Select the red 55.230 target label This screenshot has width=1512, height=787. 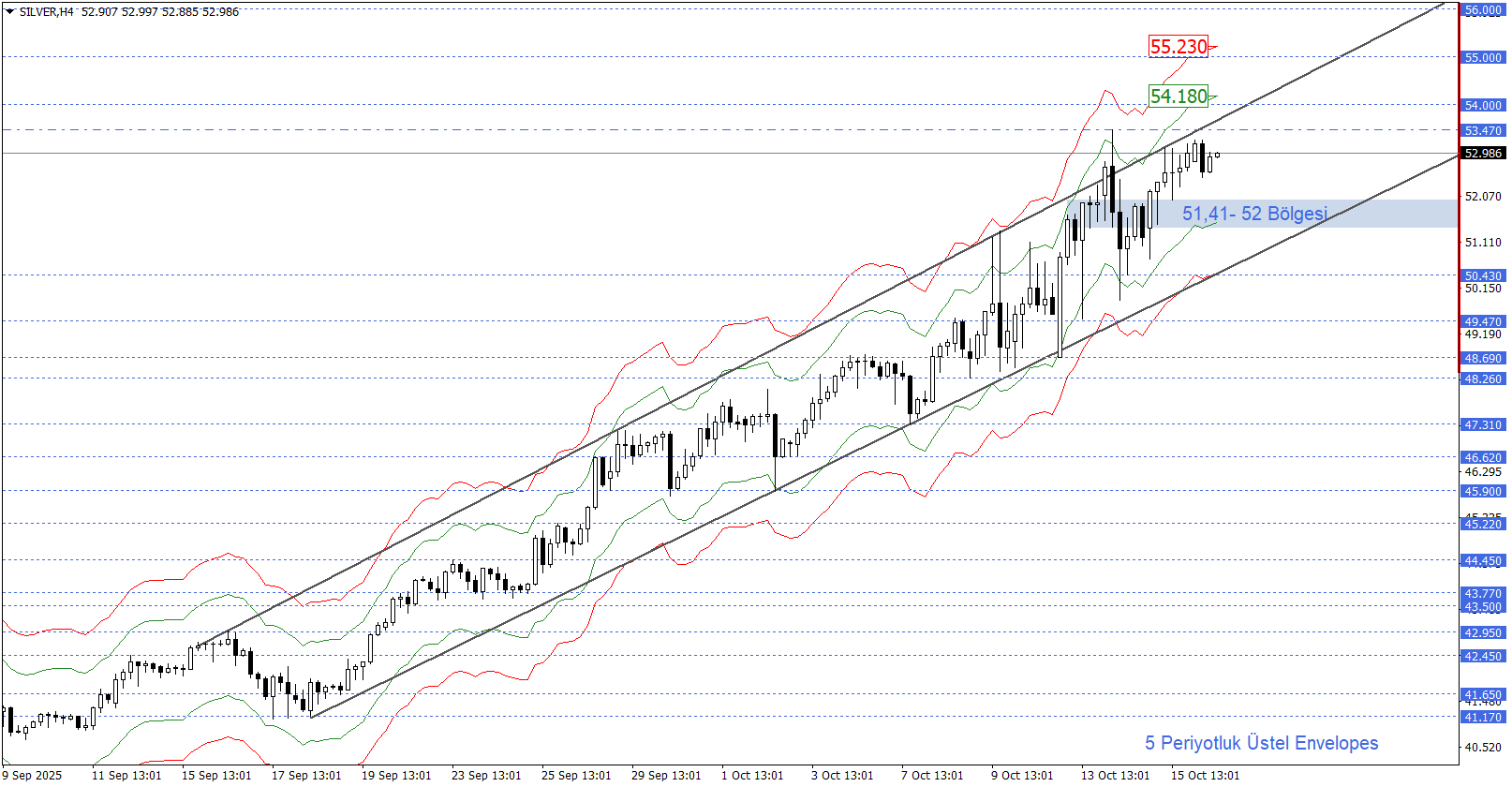(x=1178, y=47)
